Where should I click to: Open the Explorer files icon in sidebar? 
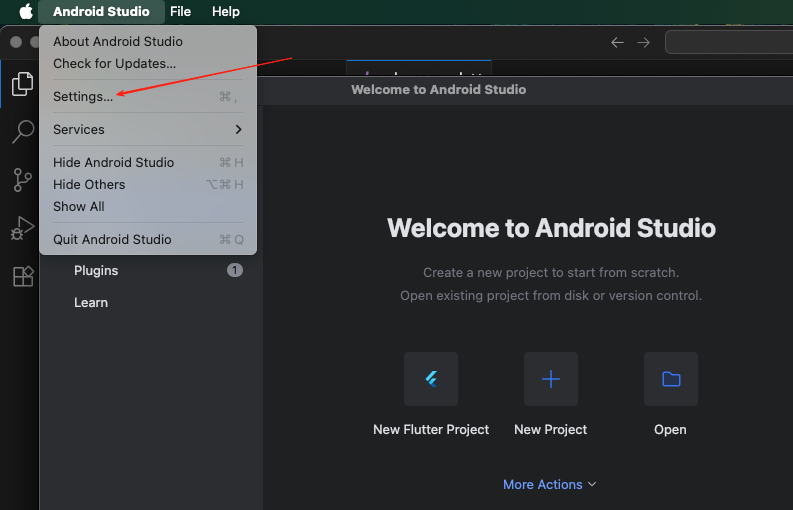(22, 85)
